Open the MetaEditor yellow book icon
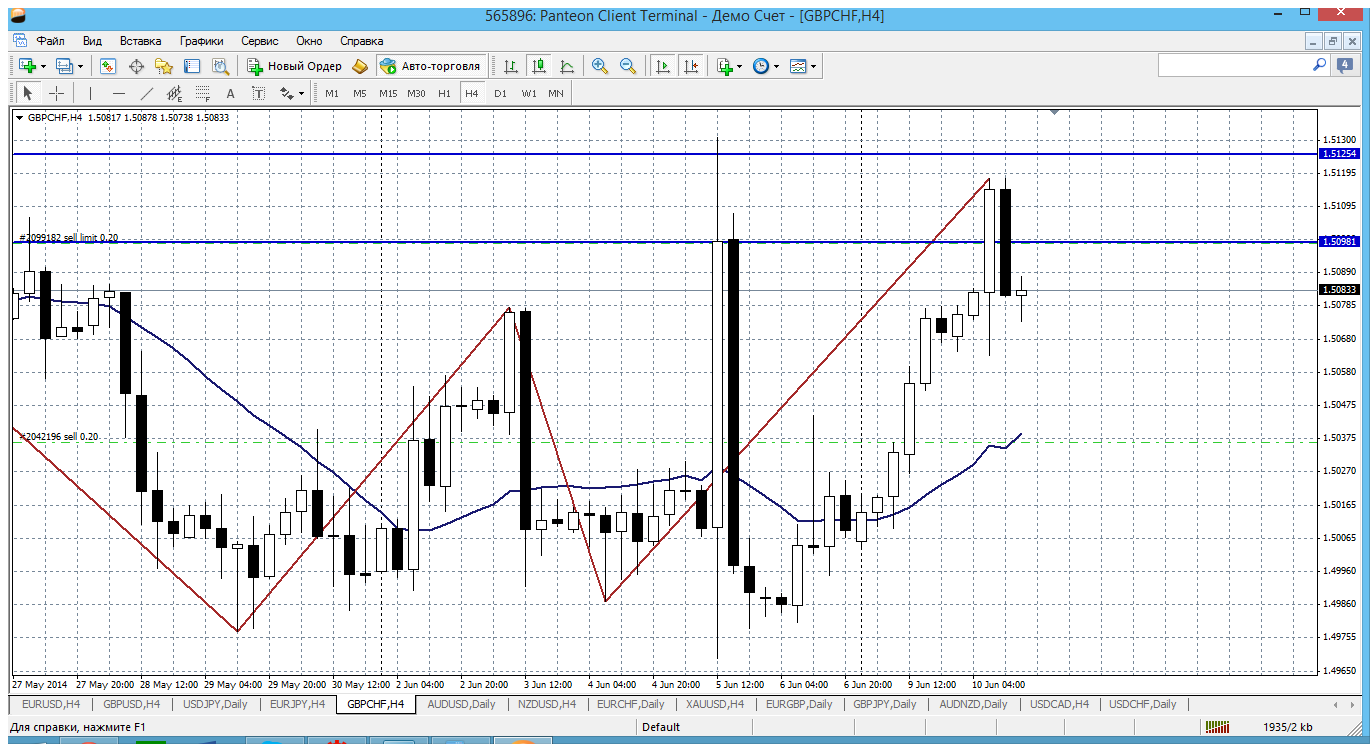Image resolution: width=1370 pixels, height=744 pixels. (360, 66)
